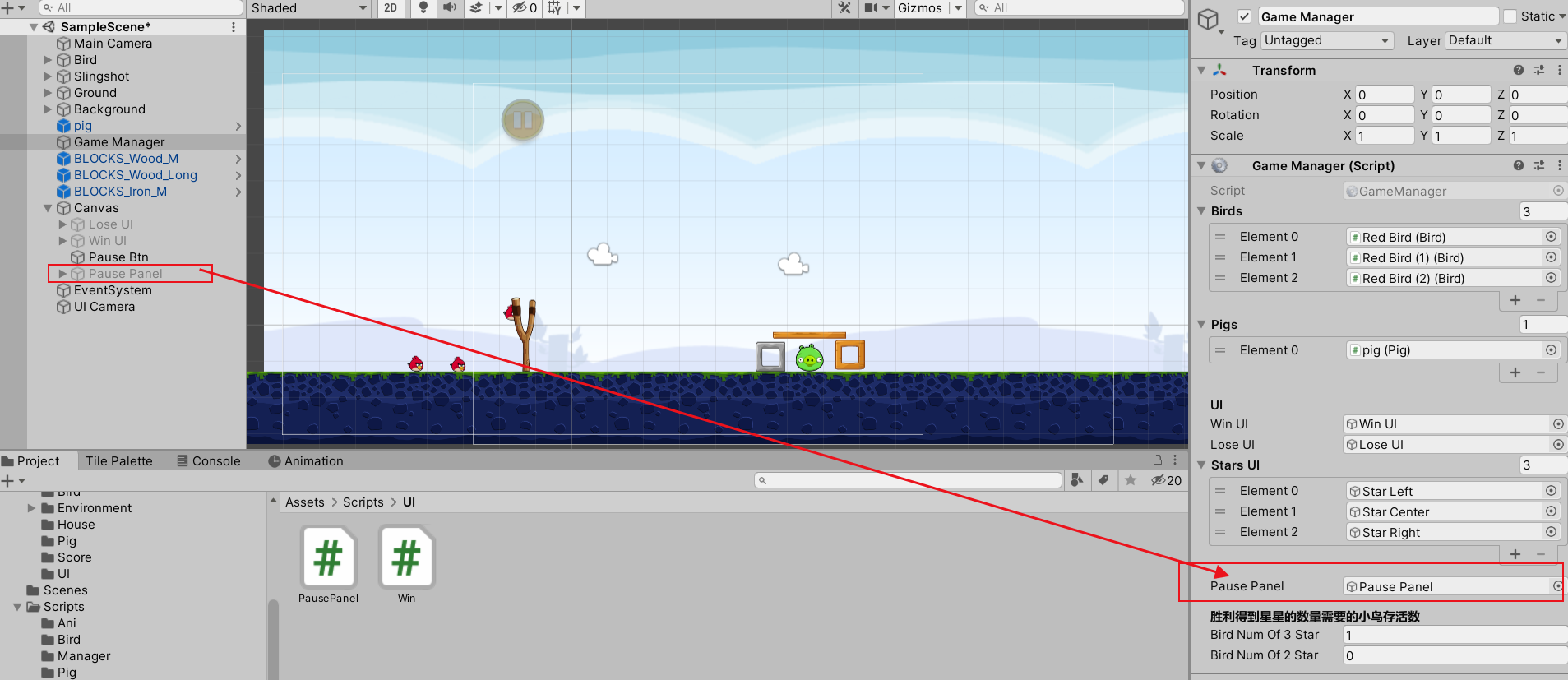Switch to the Animation tab

pos(306,461)
